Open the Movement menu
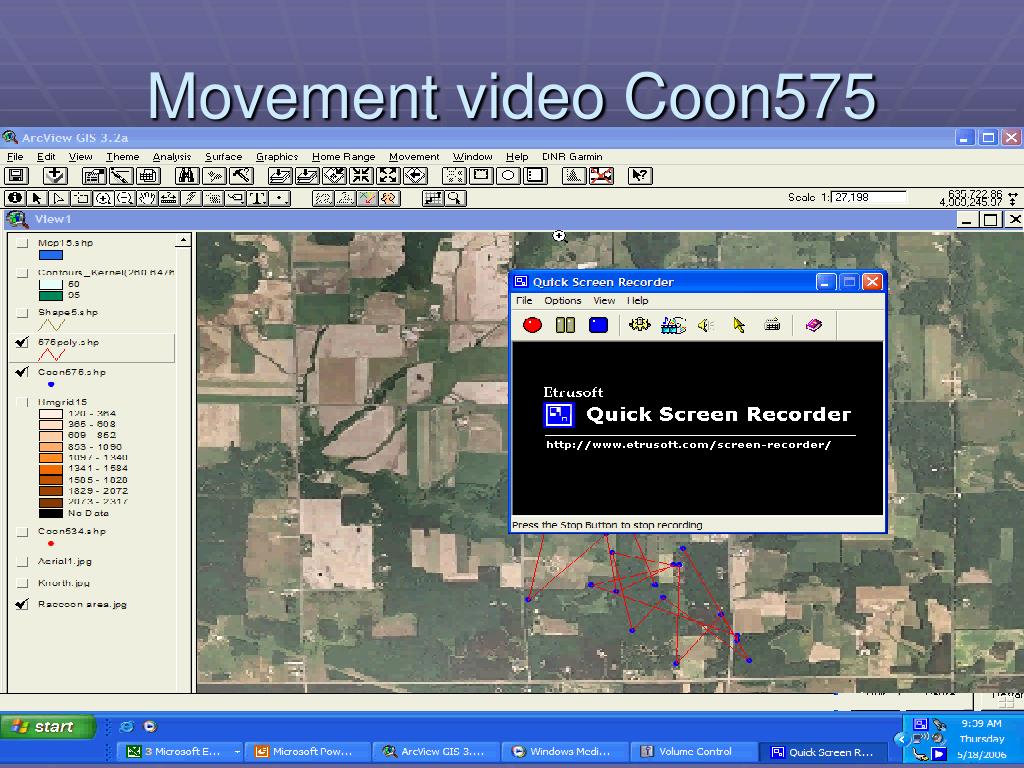The image size is (1024, 768). tap(414, 157)
